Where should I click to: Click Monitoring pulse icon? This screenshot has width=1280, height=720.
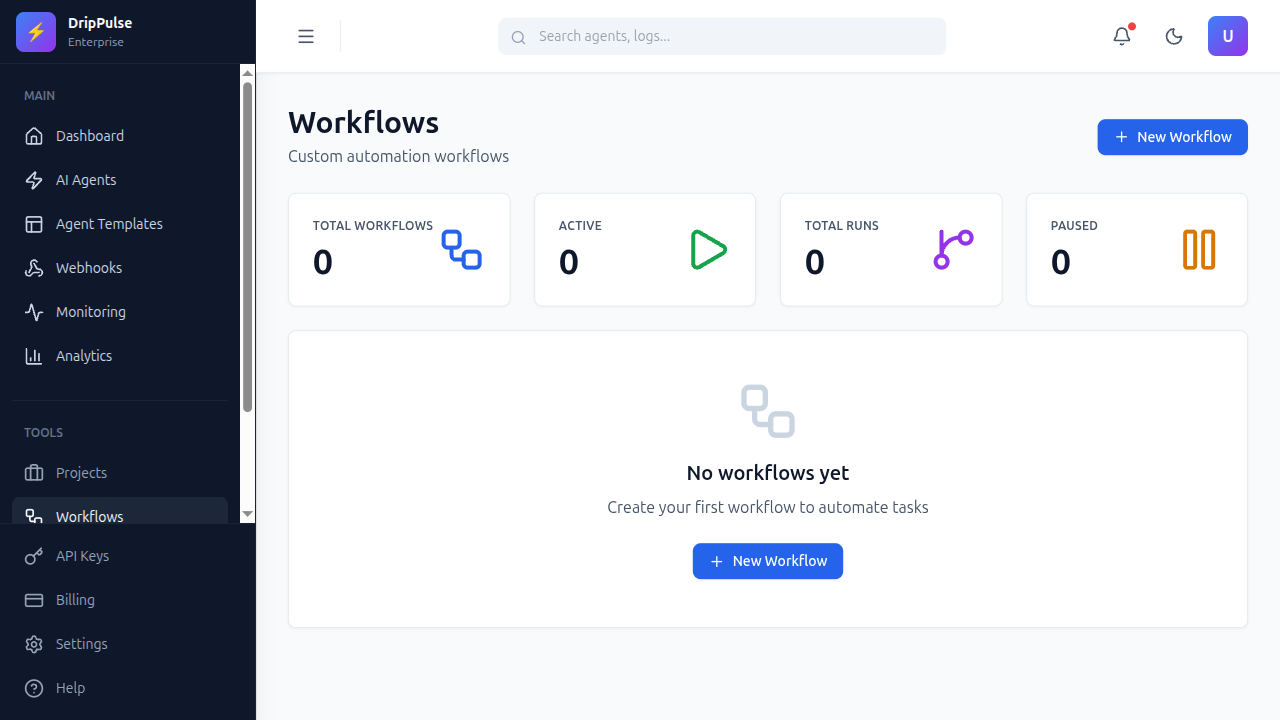point(34,312)
